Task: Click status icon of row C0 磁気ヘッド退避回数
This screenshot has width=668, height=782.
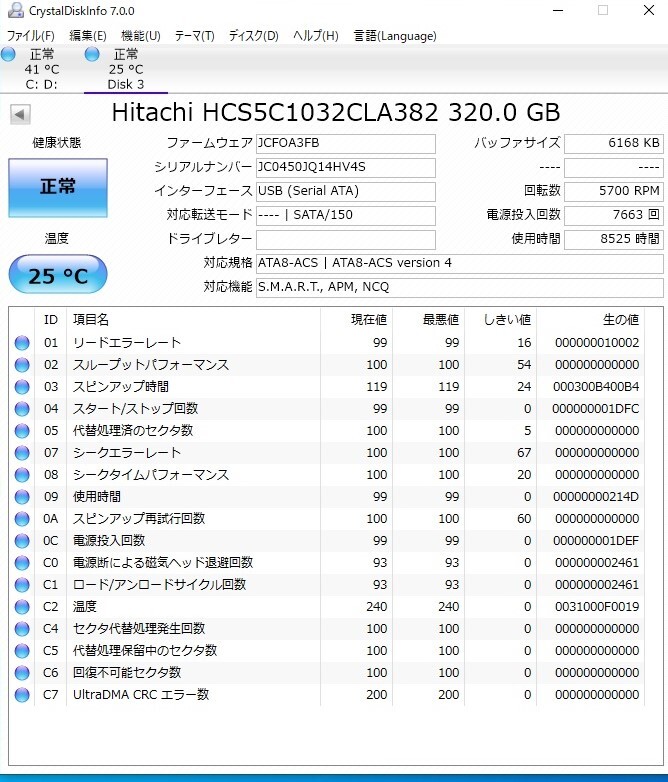Action: click(x=22, y=563)
